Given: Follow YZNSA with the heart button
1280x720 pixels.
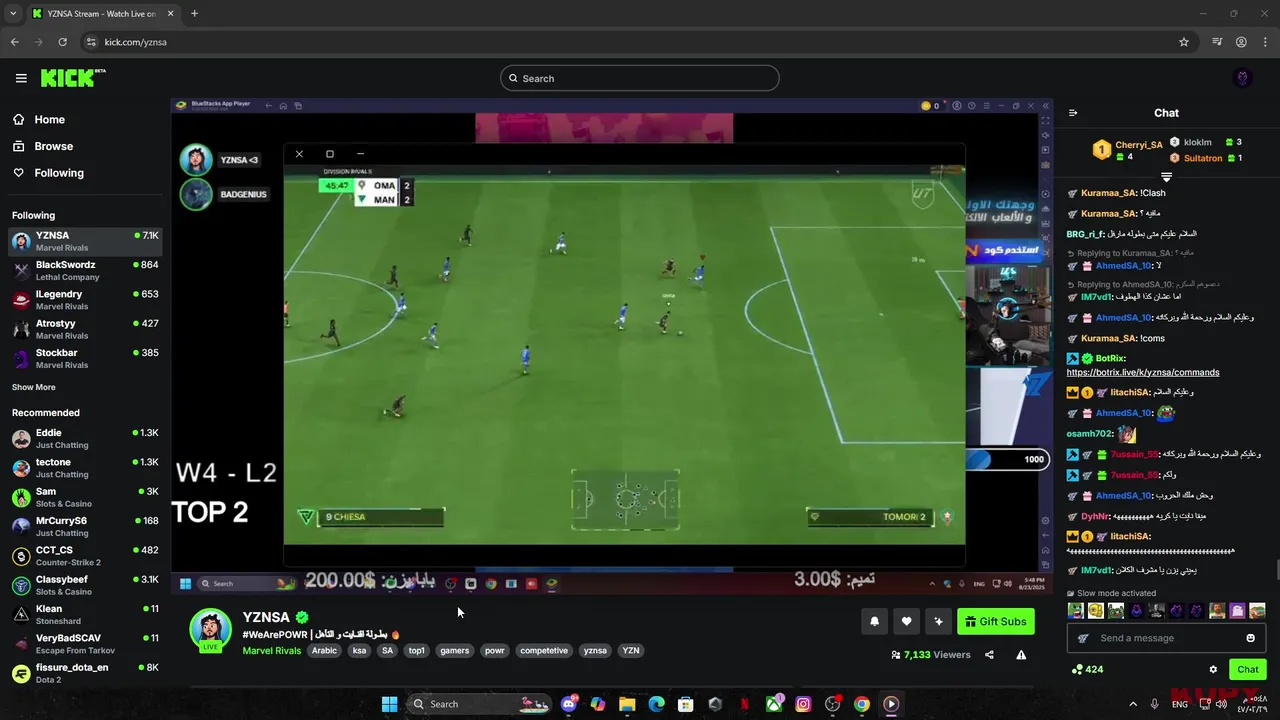Looking at the screenshot, I should tap(906, 621).
